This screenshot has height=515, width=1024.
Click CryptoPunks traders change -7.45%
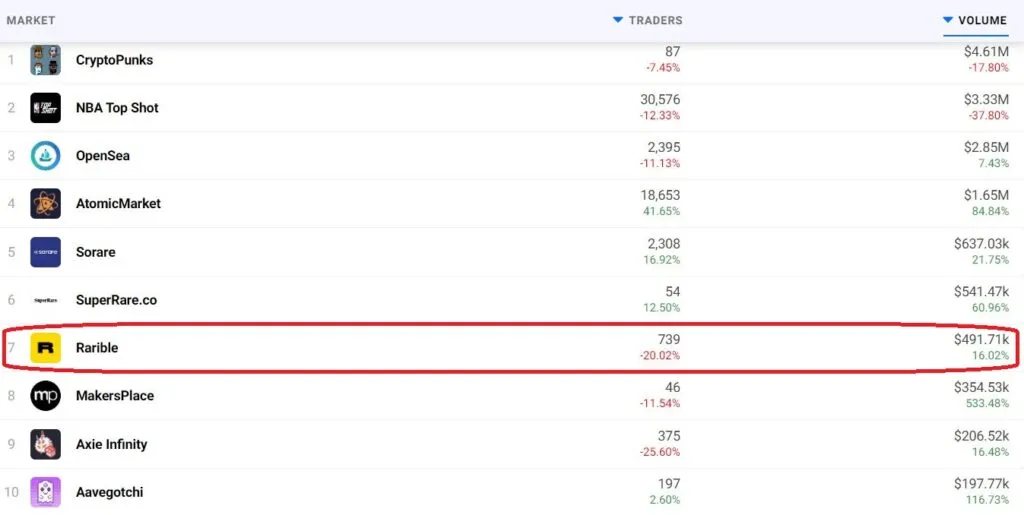663,68
